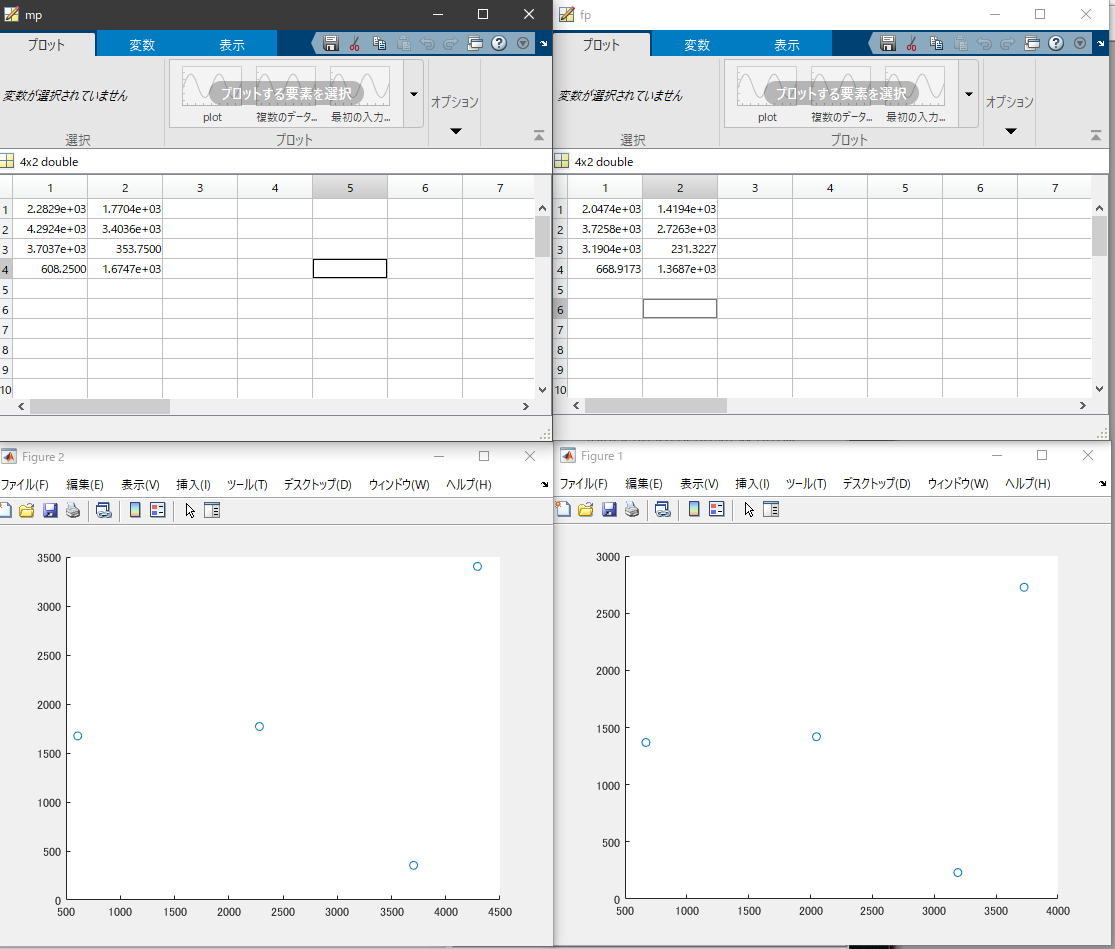Select cell 668.9173 in fp table
Screen dimensions: 1115x949
[605, 269]
